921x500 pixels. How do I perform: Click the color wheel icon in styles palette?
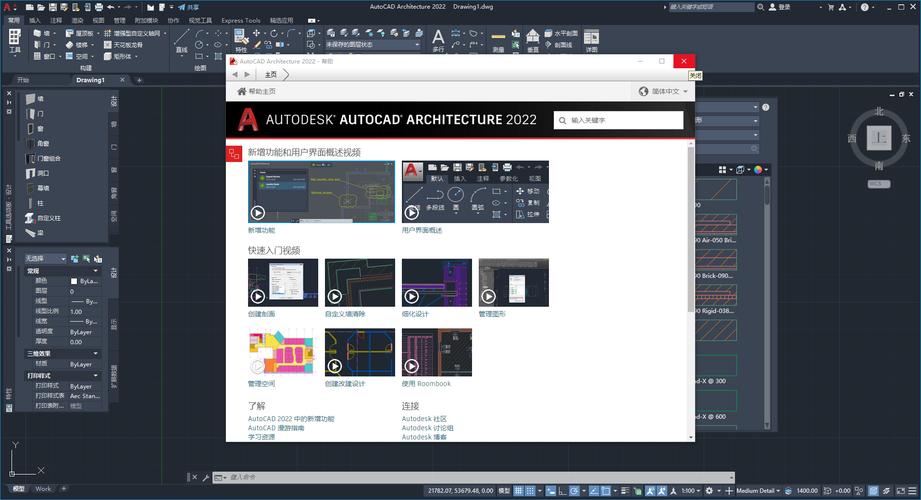pos(758,170)
